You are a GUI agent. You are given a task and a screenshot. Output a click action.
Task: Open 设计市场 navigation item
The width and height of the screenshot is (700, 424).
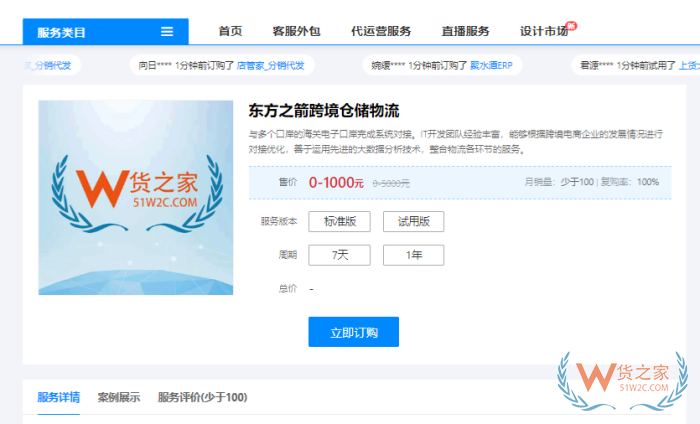(x=544, y=31)
